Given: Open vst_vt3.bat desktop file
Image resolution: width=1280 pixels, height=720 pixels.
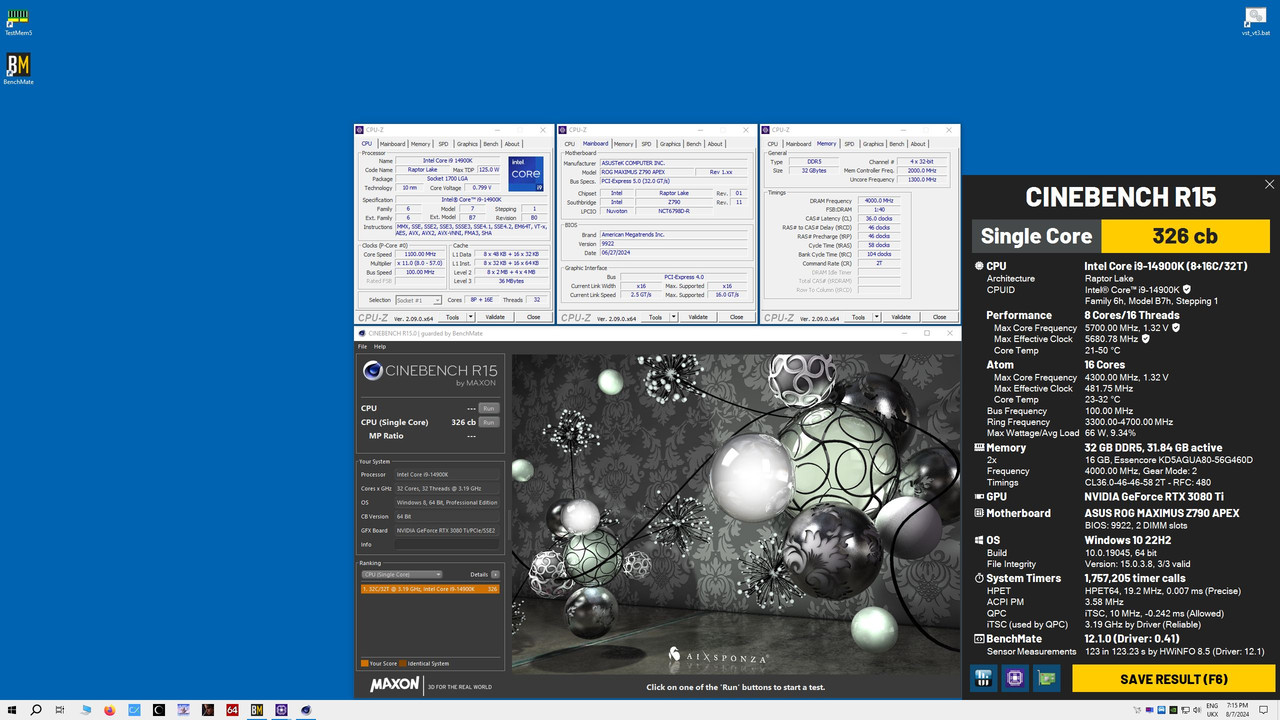Looking at the screenshot, I should click(x=1255, y=21).
